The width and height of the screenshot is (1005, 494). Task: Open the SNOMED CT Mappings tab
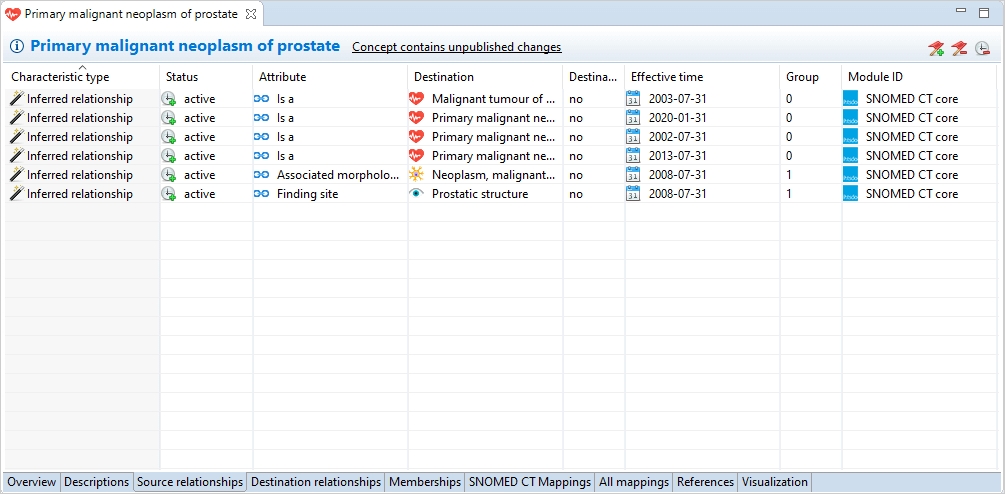click(x=530, y=482)
